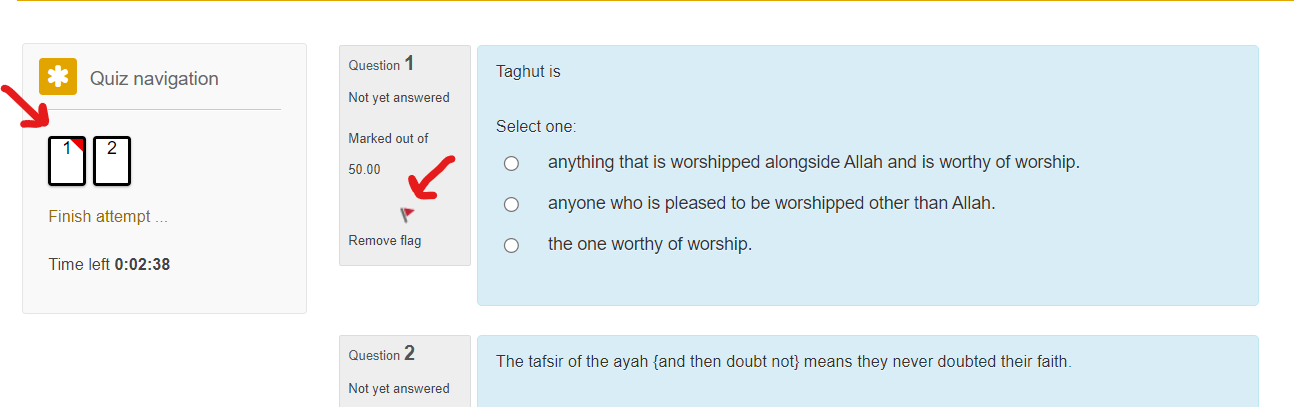Click the 50.00 mark value
Screen dimensions: 1294x407
click(364, 170)
